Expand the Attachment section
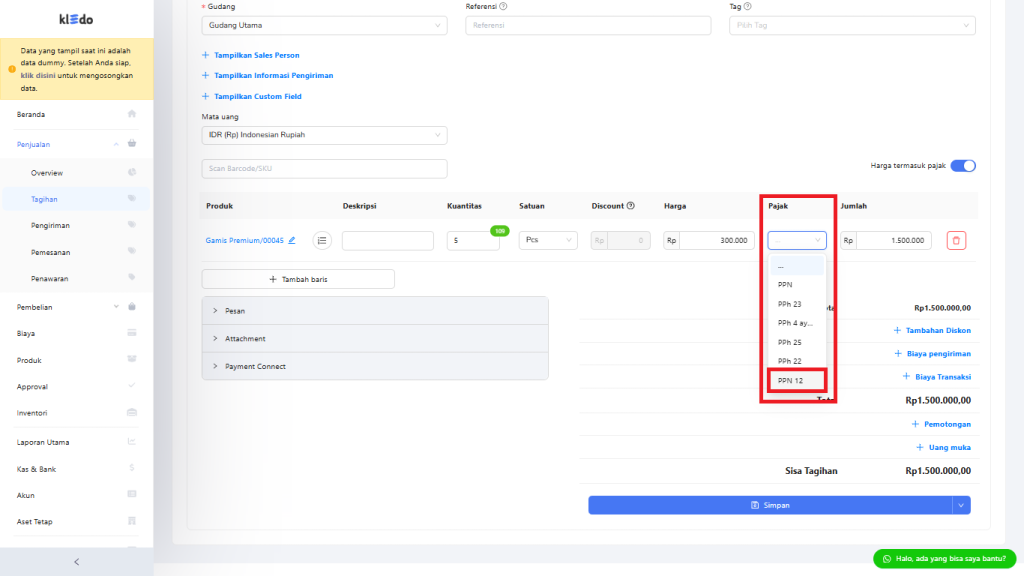 tap(375, 339)
